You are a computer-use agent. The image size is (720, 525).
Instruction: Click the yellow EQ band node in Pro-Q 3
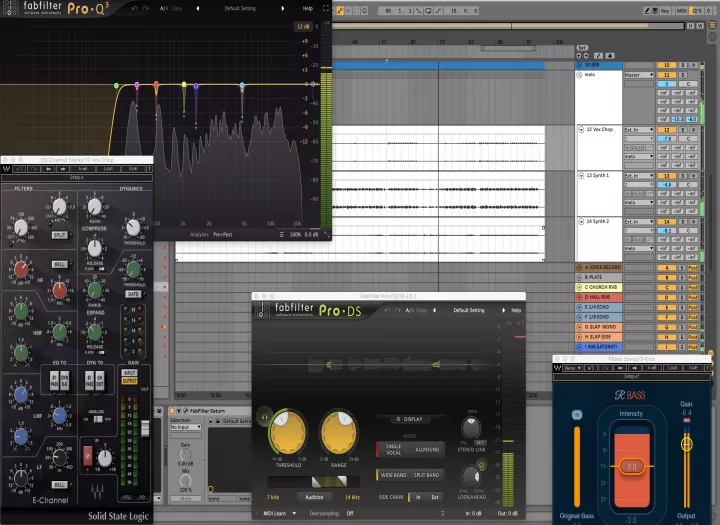[x=184, y=85]
